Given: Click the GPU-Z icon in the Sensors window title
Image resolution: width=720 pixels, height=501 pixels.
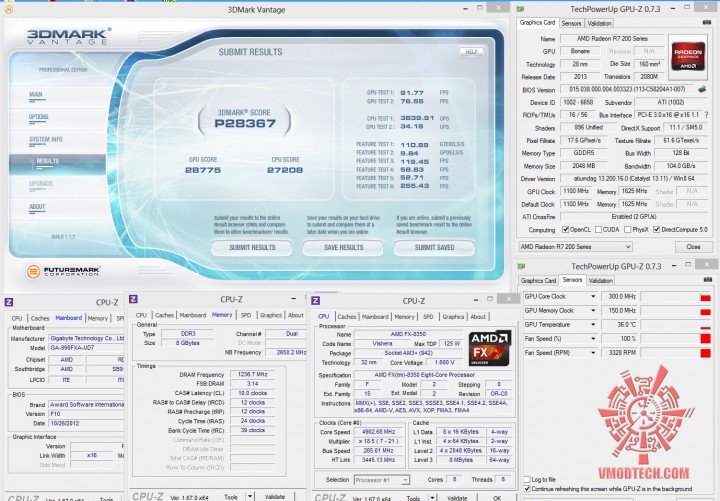Looking at the screenshot, I should click(x=521, y=266).
